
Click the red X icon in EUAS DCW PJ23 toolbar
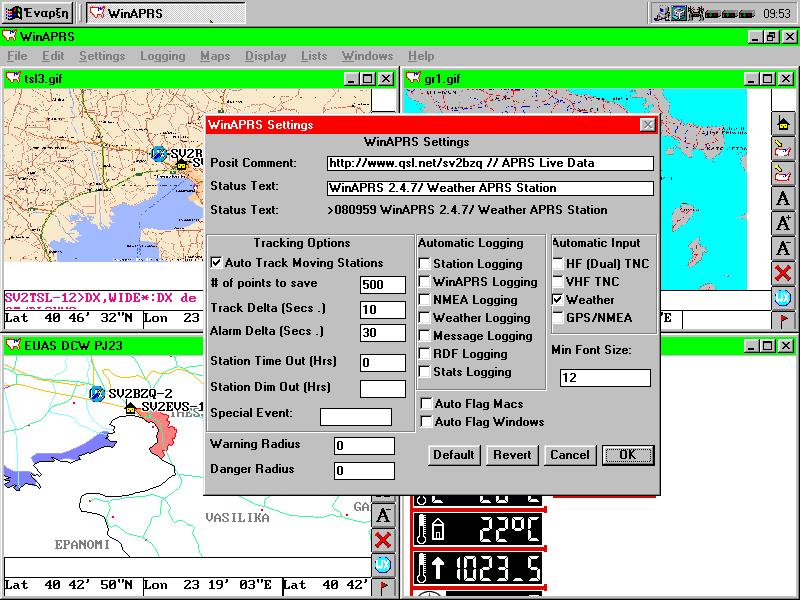coord(383,540)
